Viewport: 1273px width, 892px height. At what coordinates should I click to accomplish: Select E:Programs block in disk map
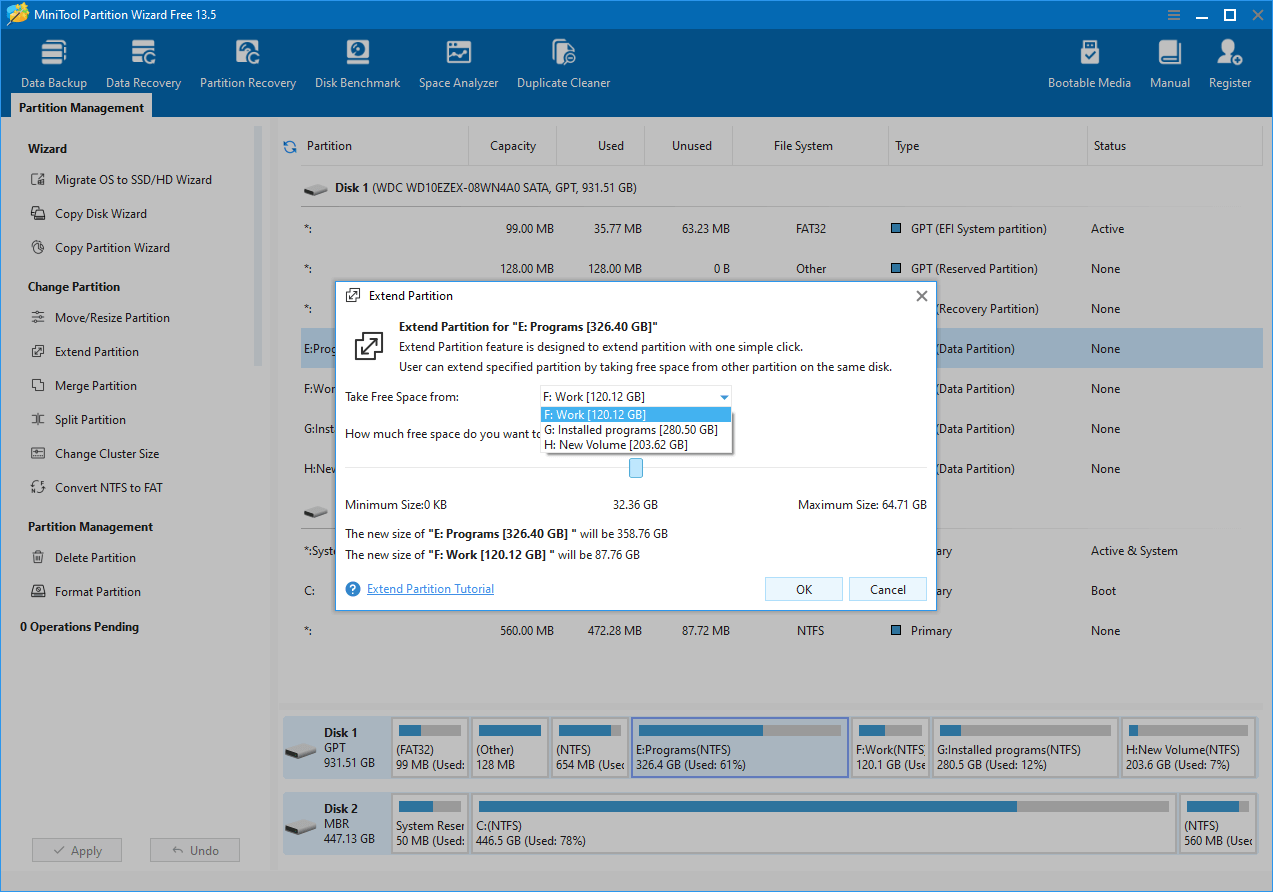coord(740,747)
